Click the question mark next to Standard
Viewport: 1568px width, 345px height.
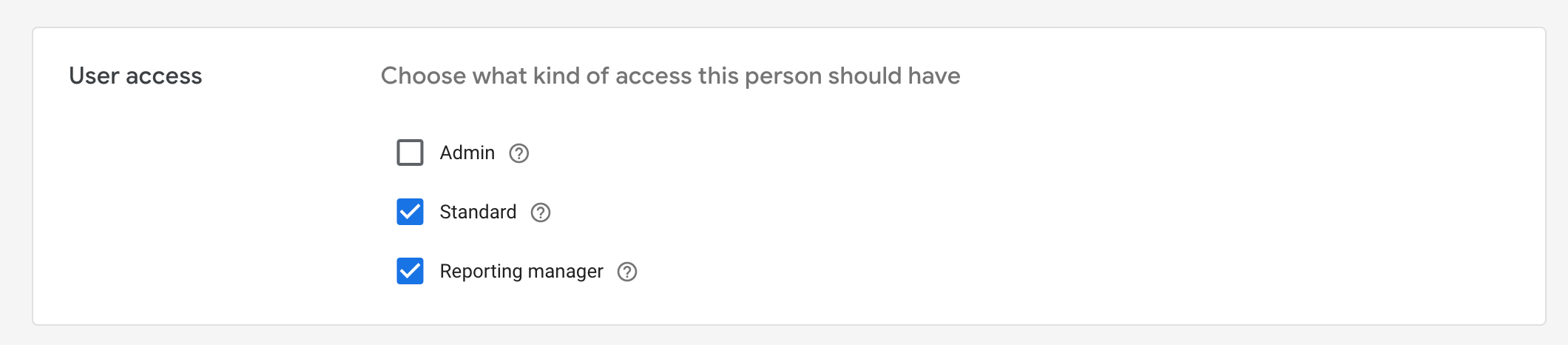(x=541, y=212)
